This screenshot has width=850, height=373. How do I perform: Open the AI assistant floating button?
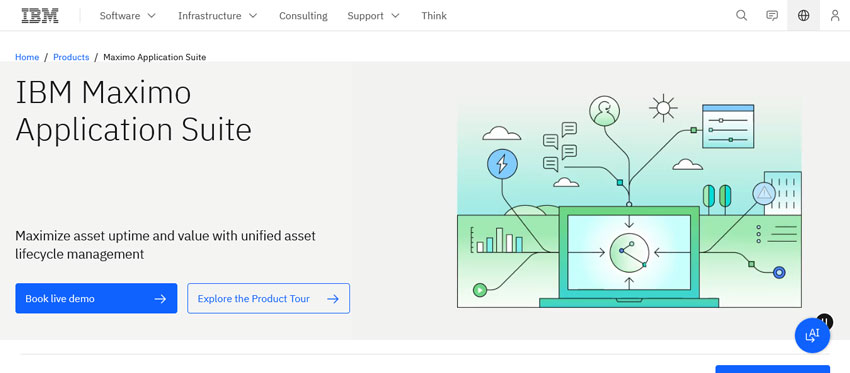812,335
